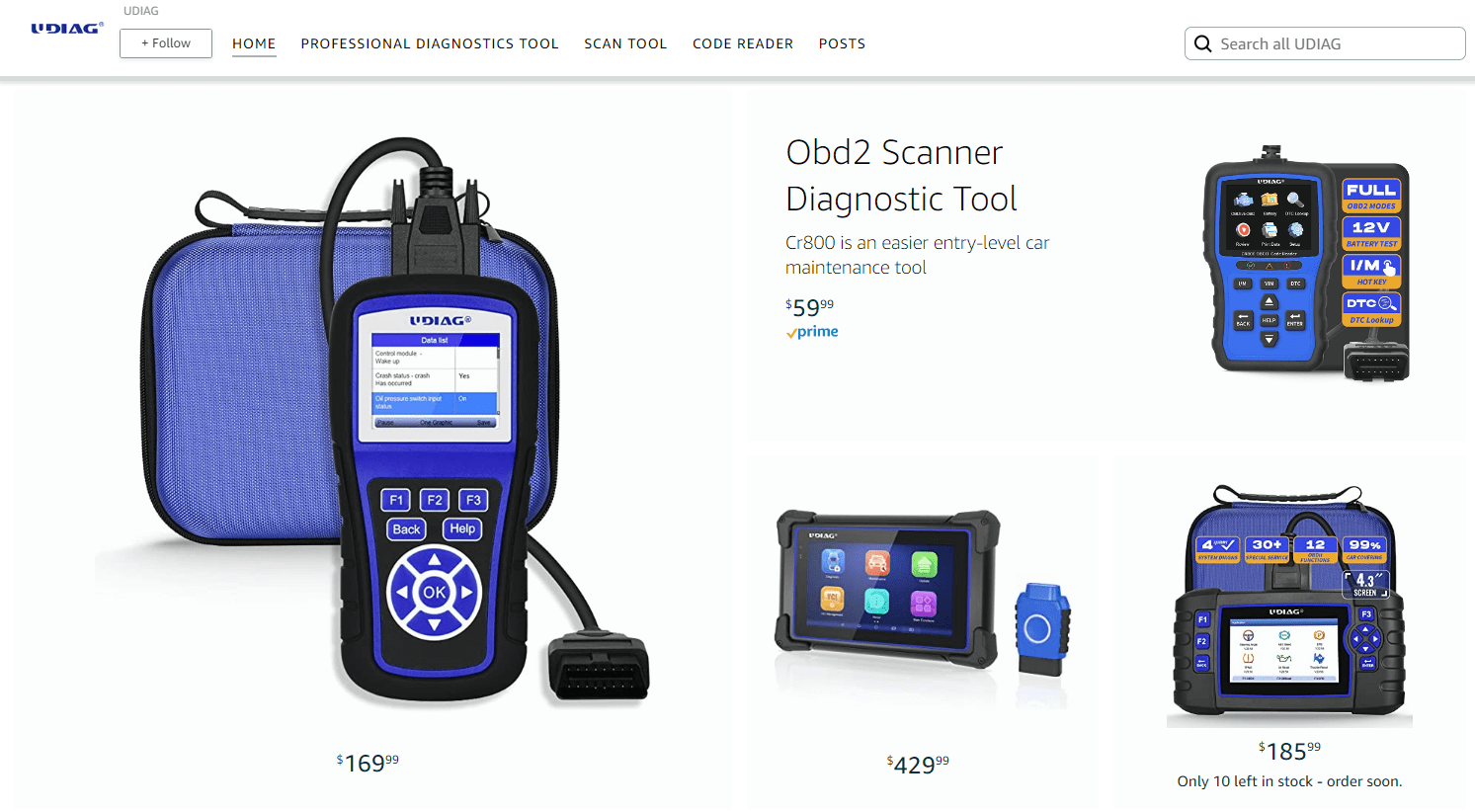Switch to the CODE READER tab
This screenshot has width=1475, height=812.
click(743, 43)
